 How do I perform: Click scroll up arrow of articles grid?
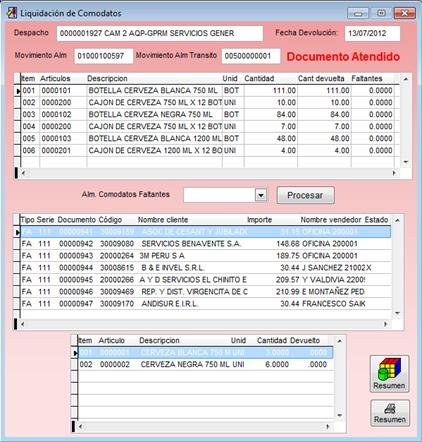click(x=406, y=79)
